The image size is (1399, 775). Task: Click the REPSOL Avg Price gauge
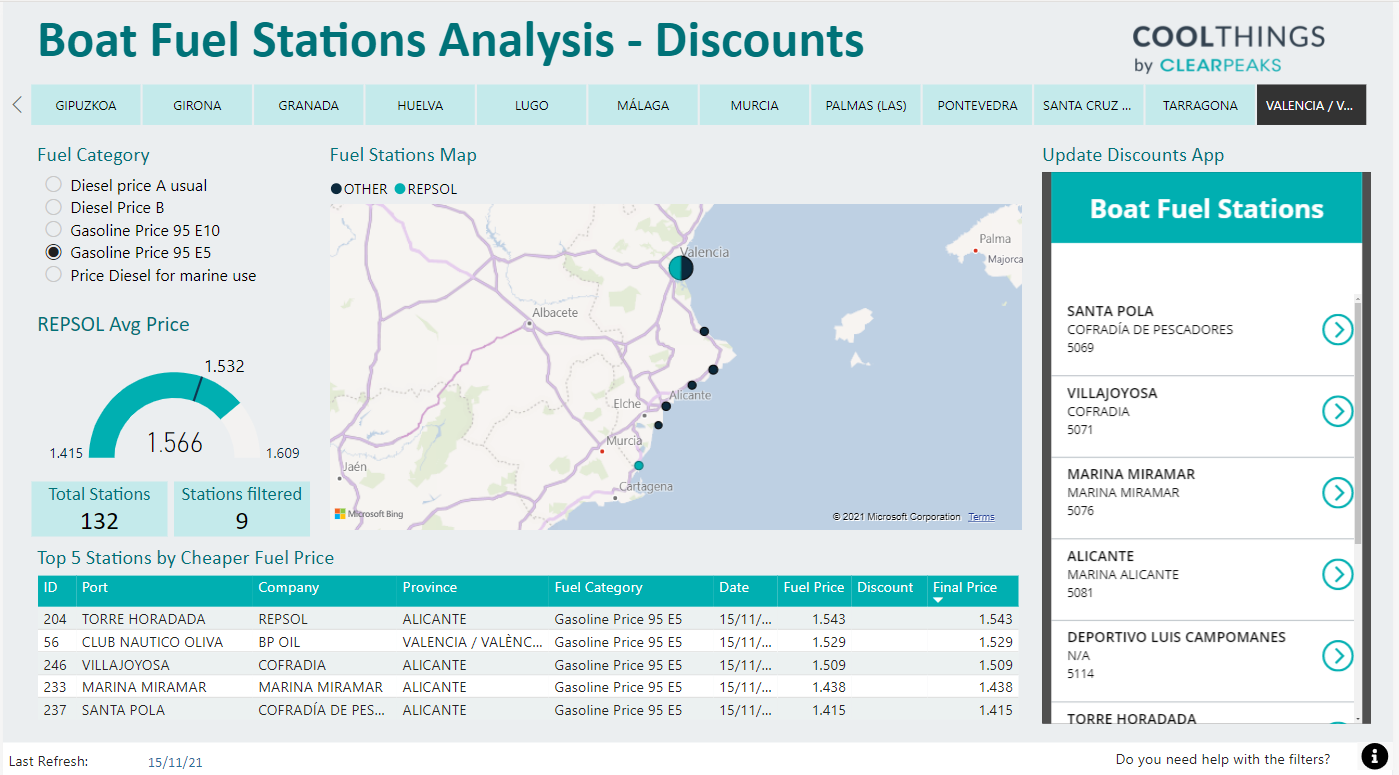pos(174,415)
